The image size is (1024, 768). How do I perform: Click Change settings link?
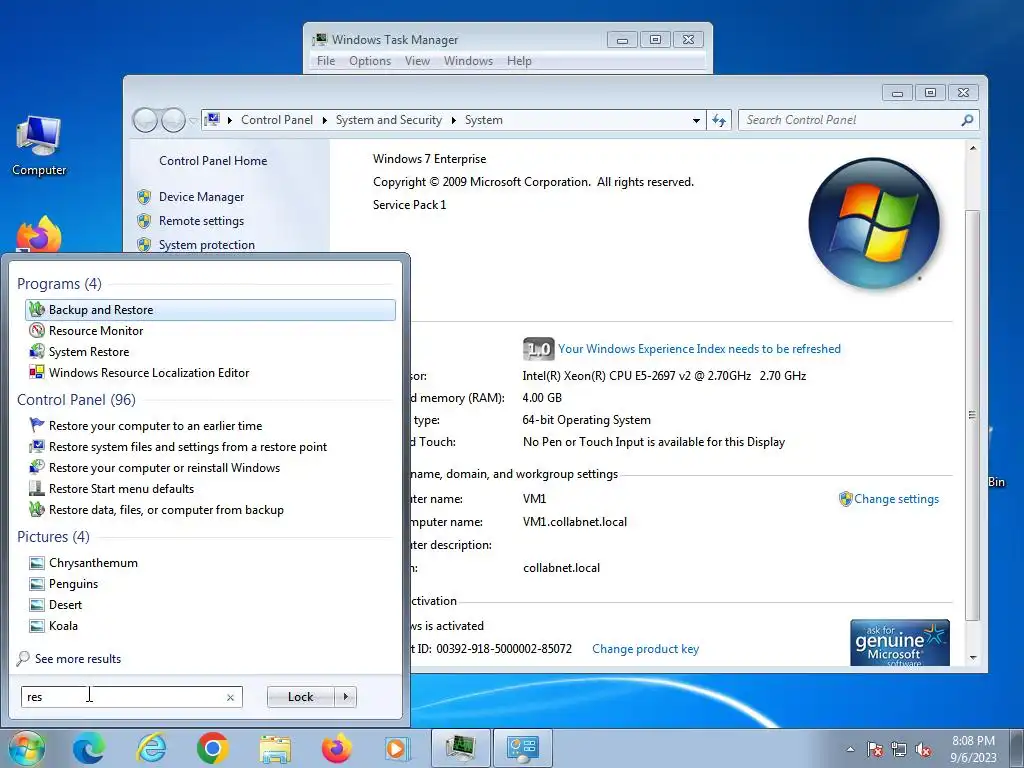896,499
